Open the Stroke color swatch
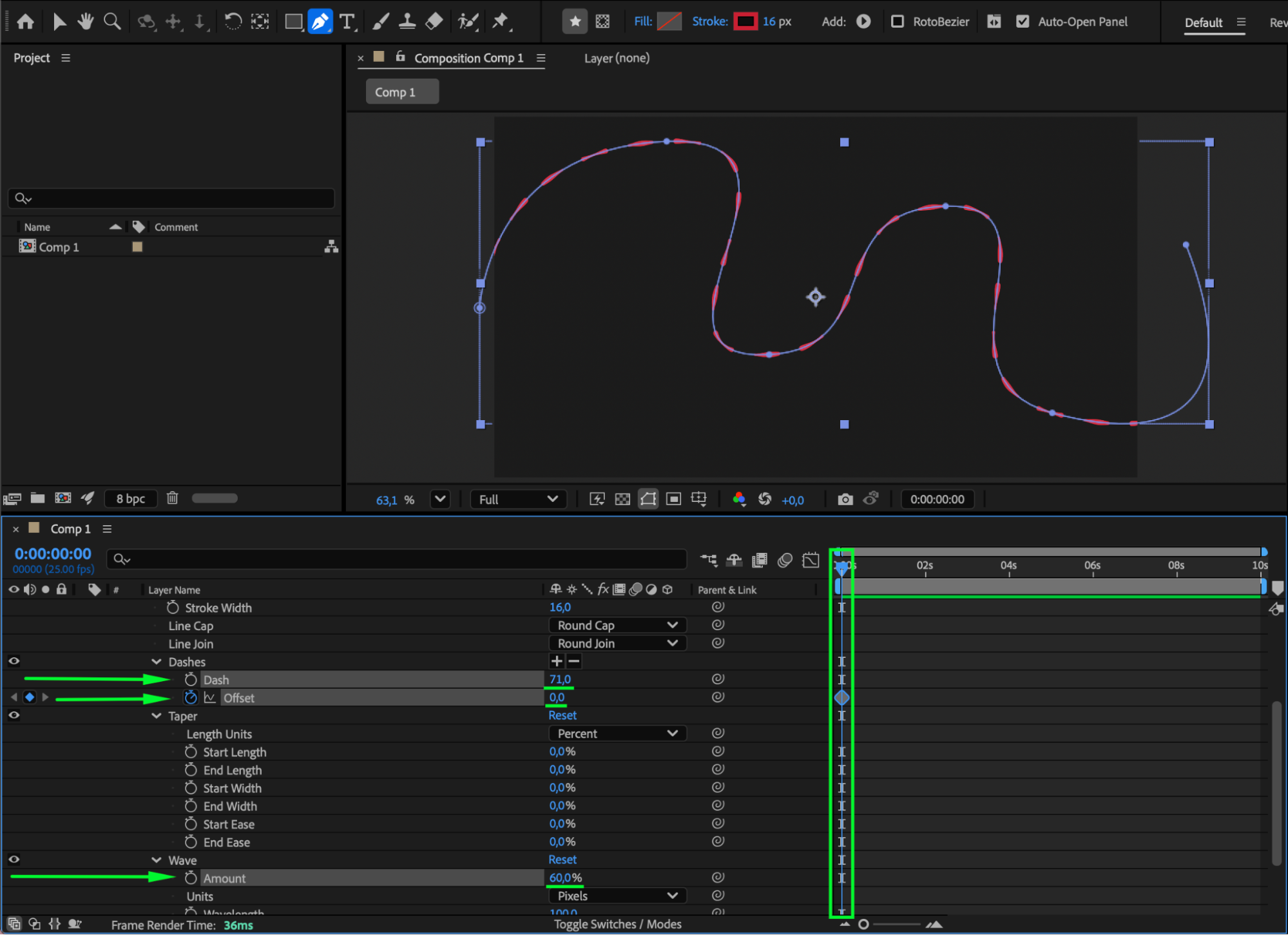The height and width of the screenshot is (935, 1288). [x=745, y=21]
